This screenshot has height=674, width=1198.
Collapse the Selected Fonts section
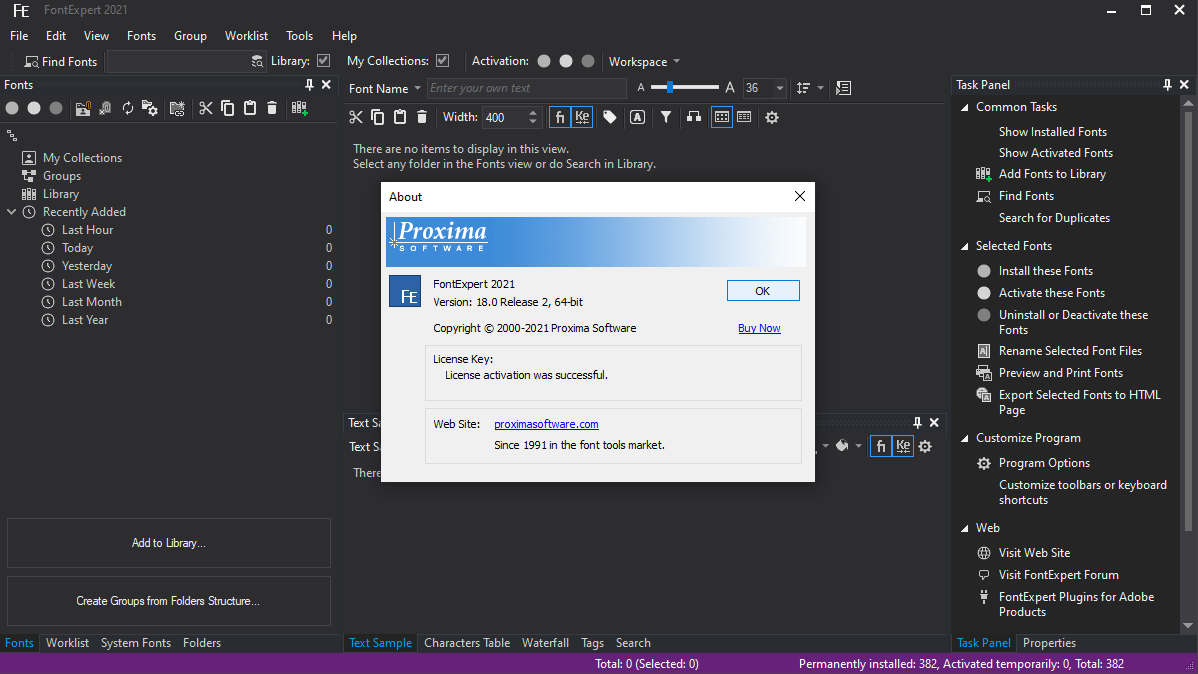(x=965, y=246)
